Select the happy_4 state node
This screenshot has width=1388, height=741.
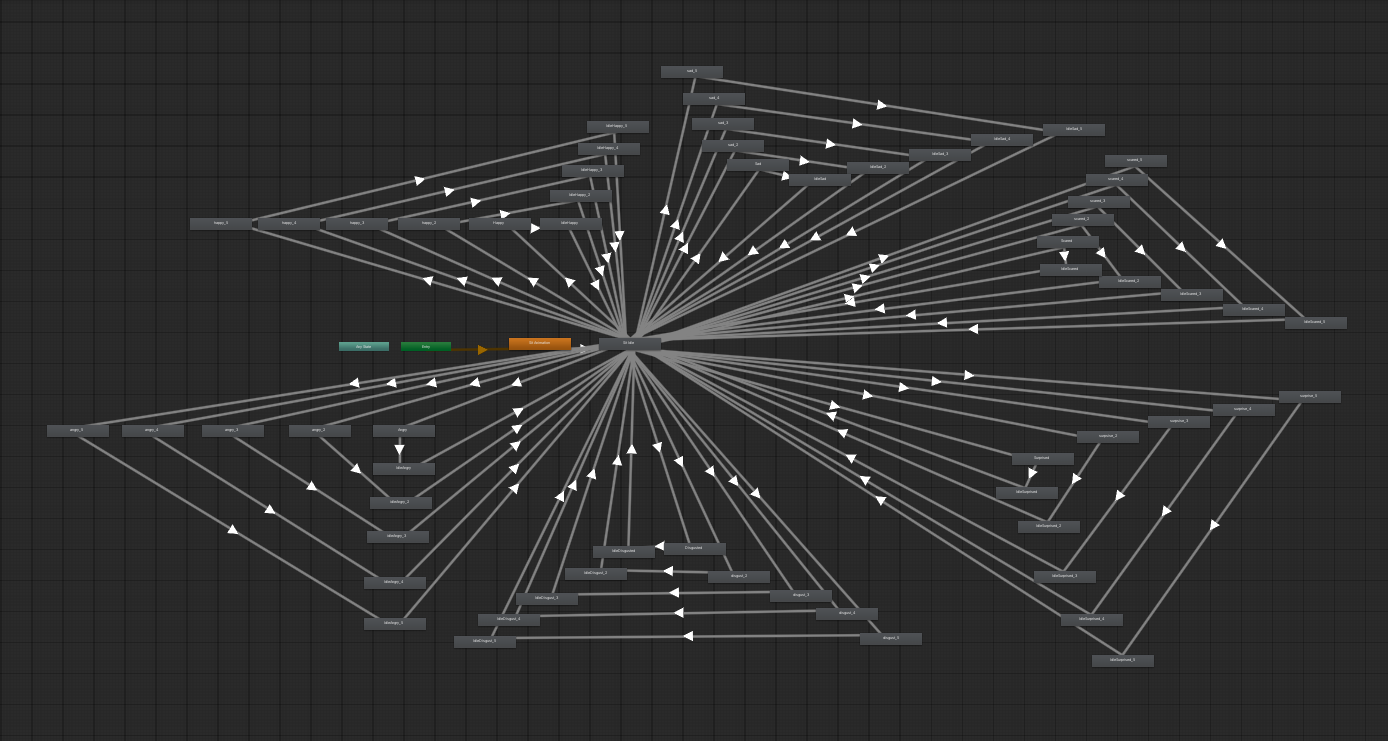pos(289,224)
